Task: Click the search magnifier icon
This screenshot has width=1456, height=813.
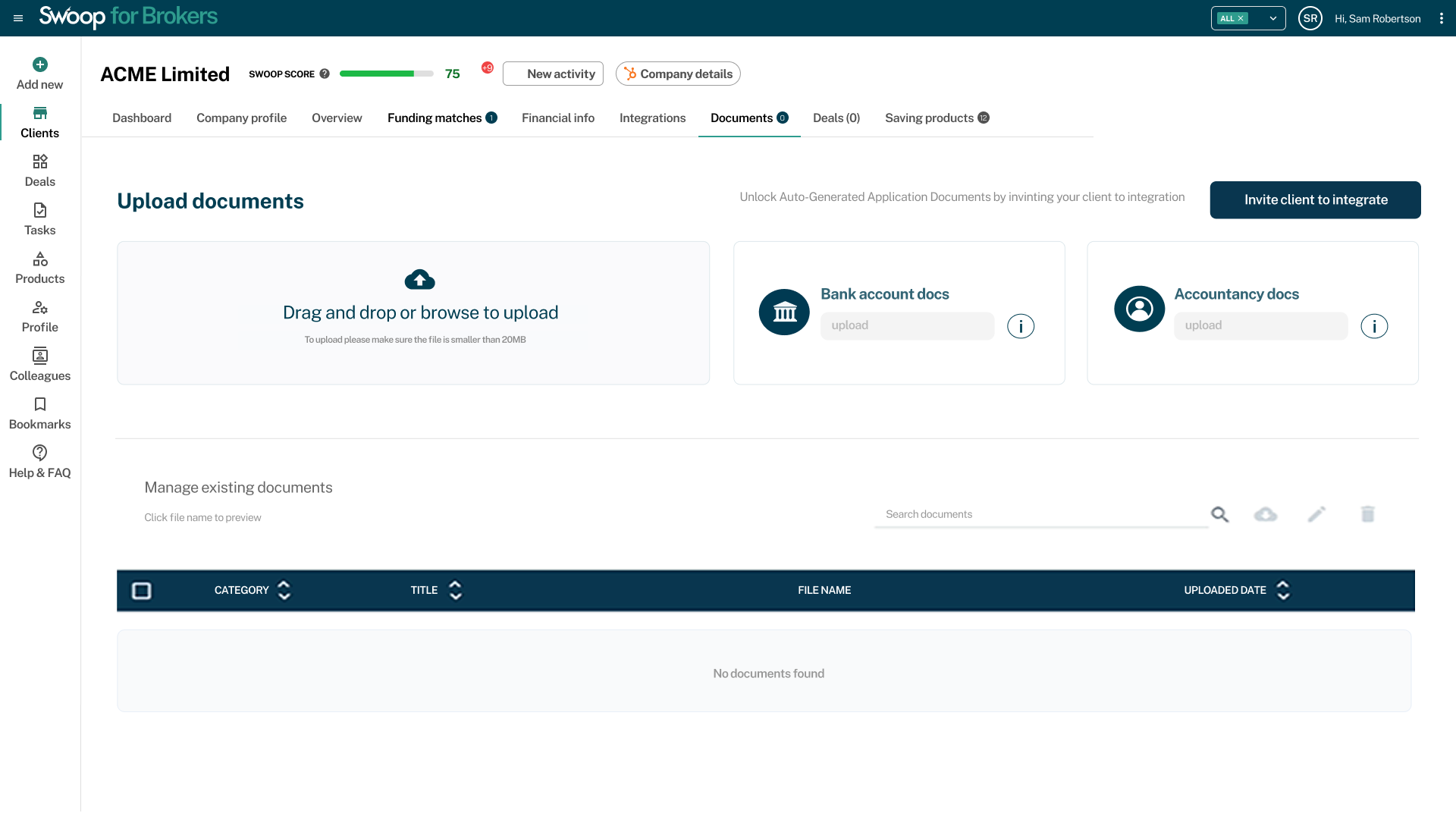Action: 1219,515
